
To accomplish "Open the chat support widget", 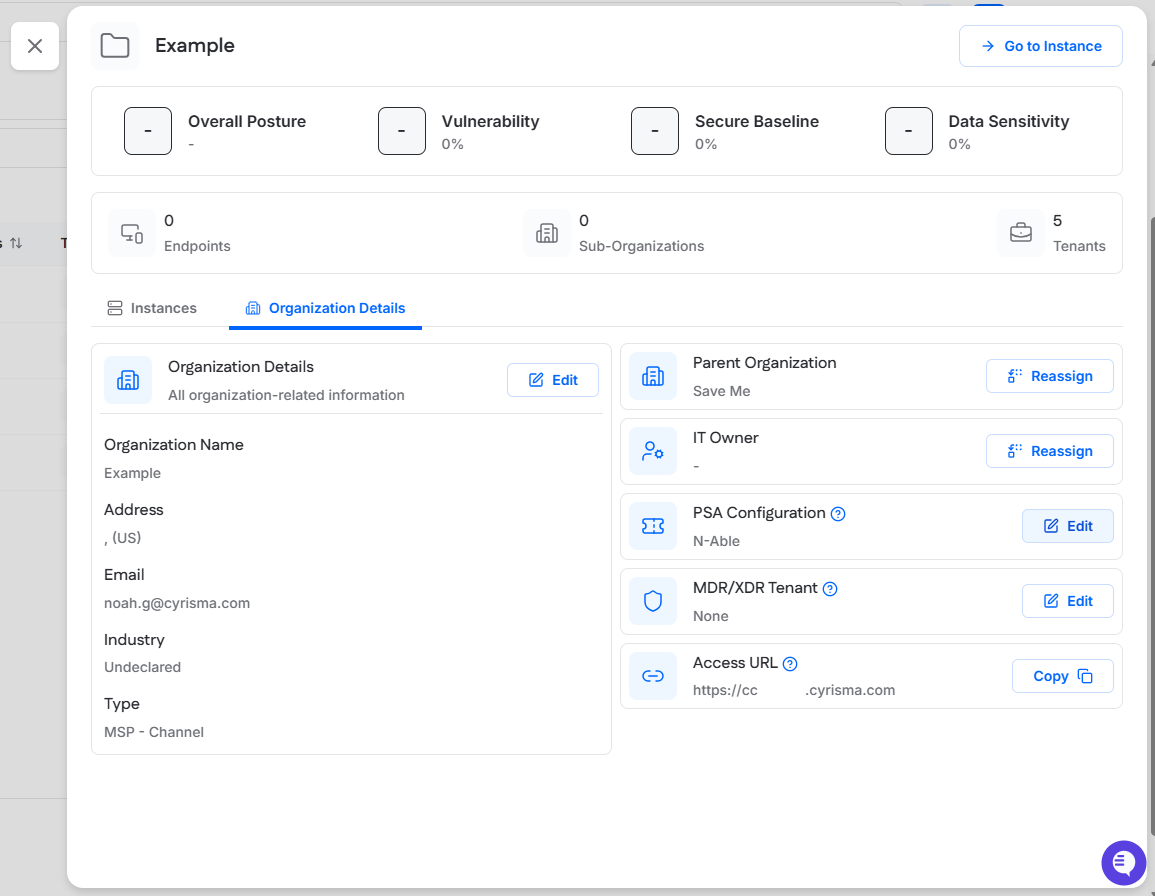I will (x=1123, y=862).
